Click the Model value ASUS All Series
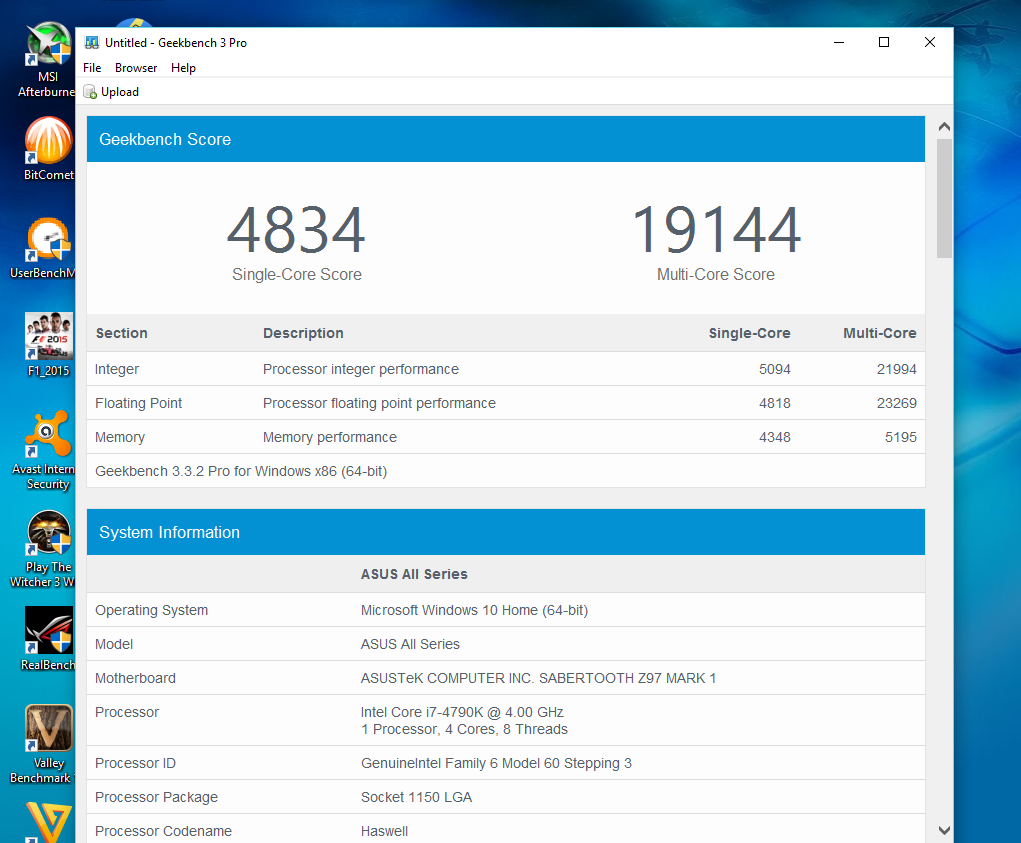The image size is (1021, 843). click(x=410, y=644)
